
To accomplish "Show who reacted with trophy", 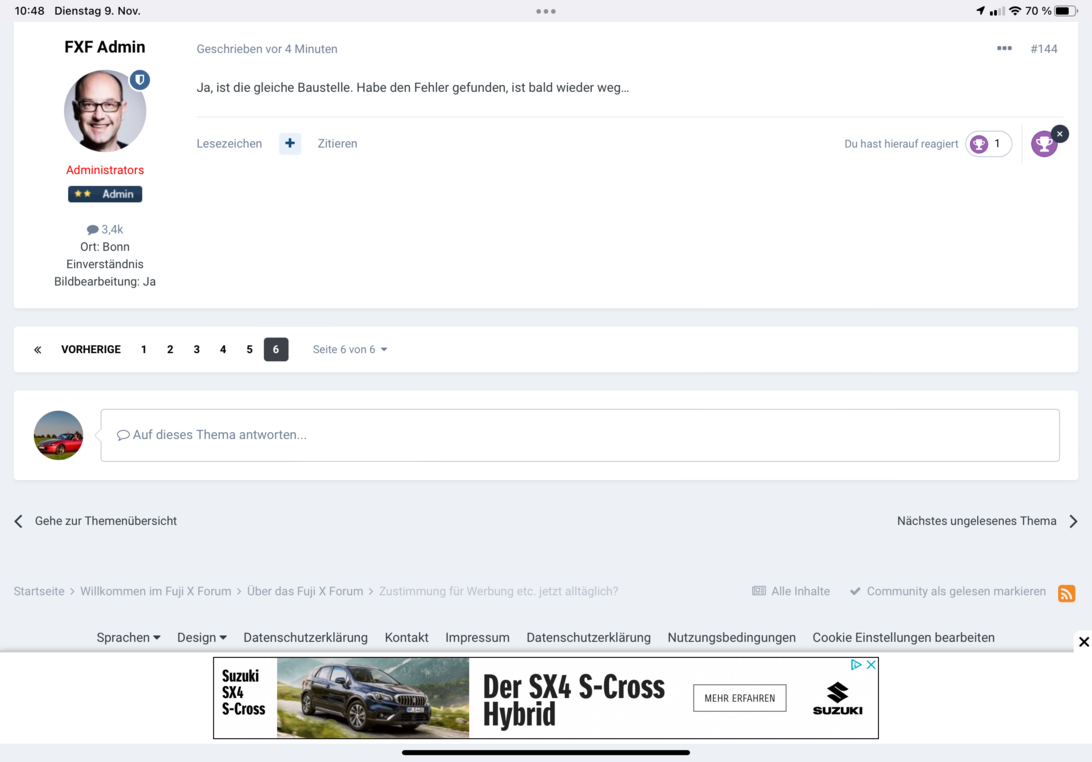I will pos(988,144).
